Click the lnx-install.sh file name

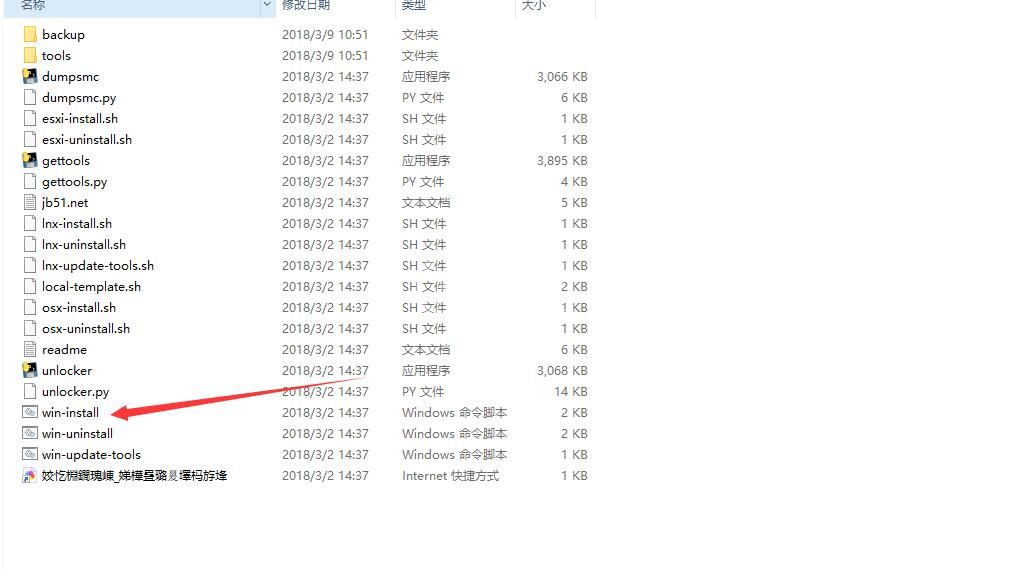[x=77, y=223]
